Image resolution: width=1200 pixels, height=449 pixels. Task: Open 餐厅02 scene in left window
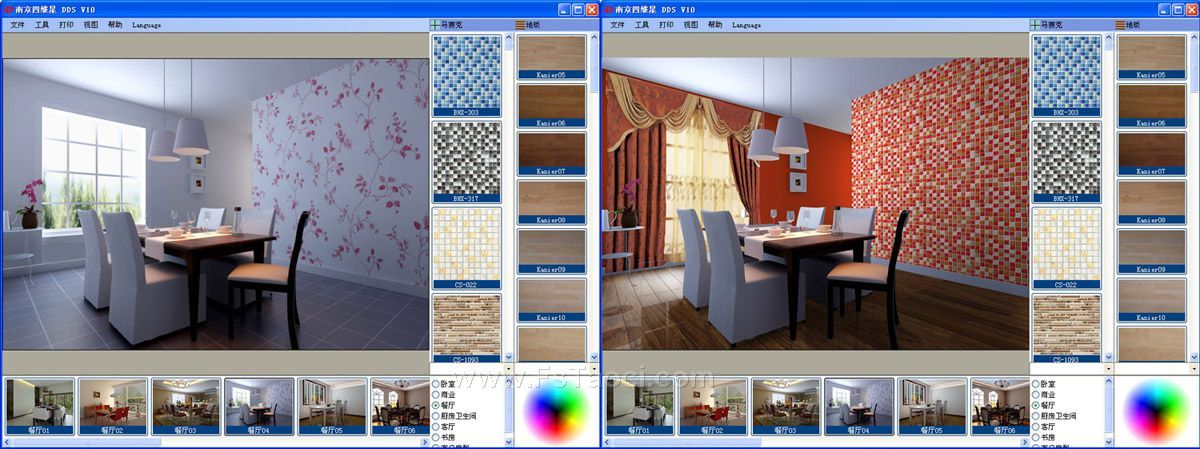[x=113, y=406]
